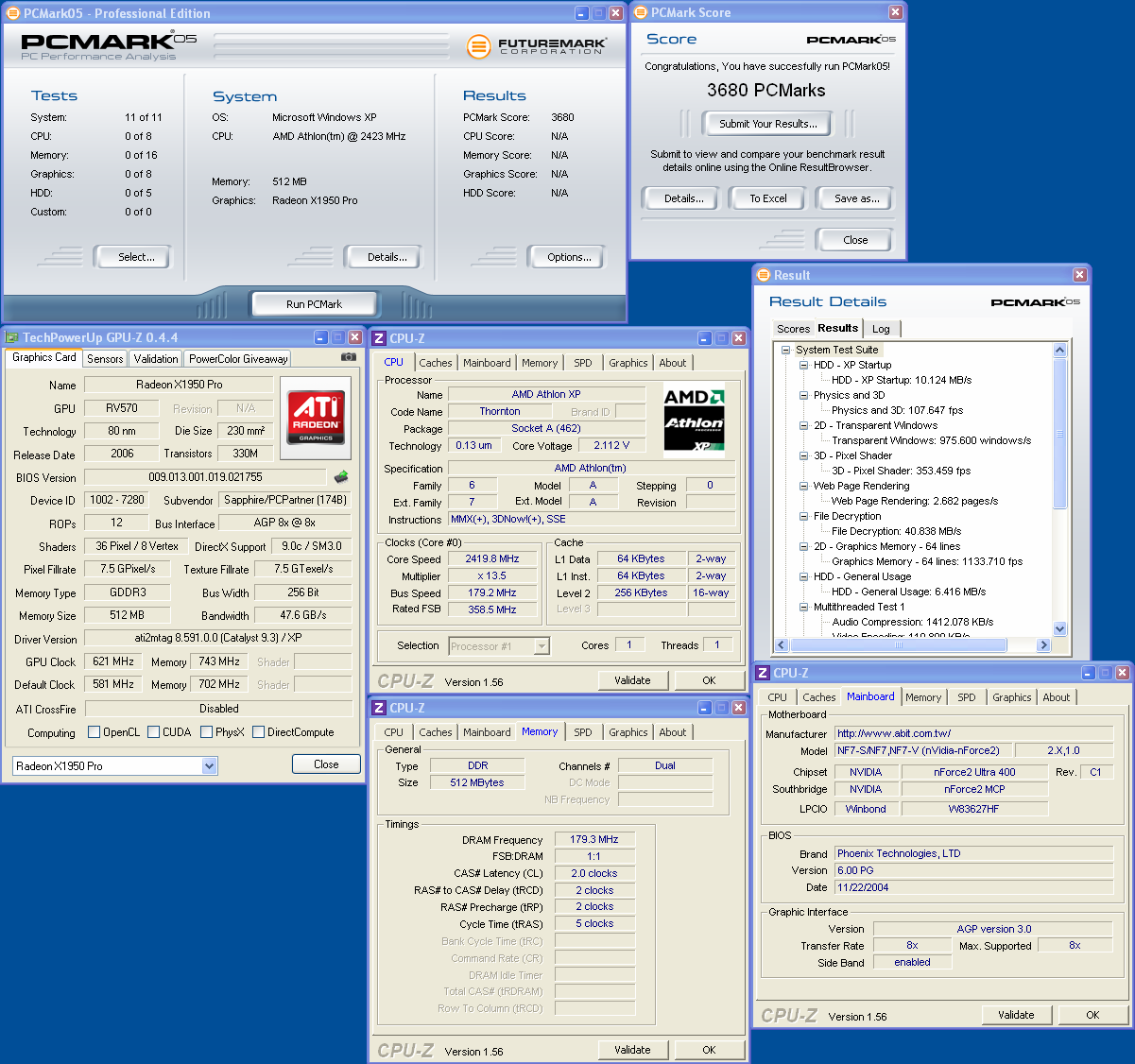The width and height of the screenshot is (1135, 1064).
Task: Open Caches tab in CPU-Z CPU window
Action: pos(436,363)
